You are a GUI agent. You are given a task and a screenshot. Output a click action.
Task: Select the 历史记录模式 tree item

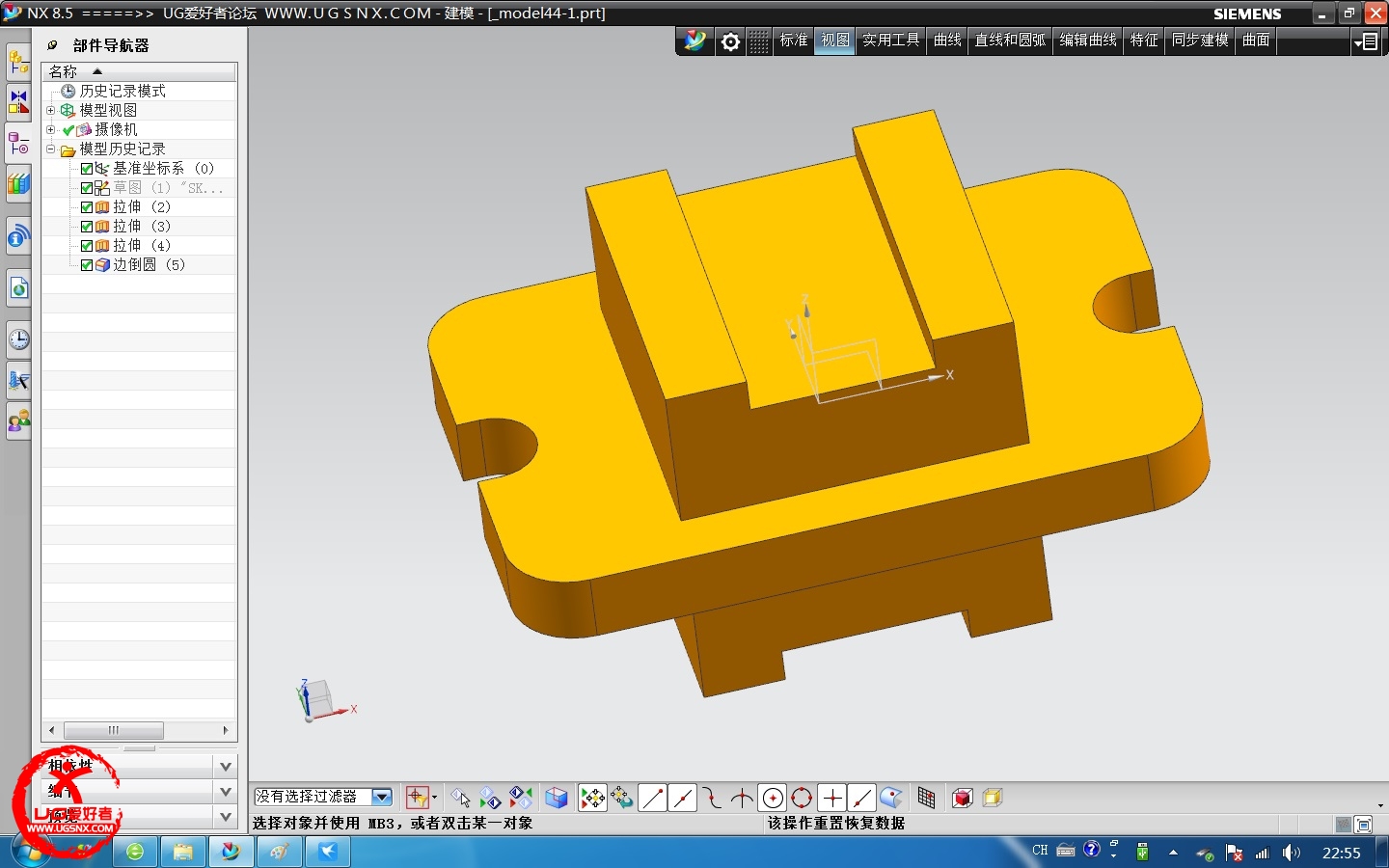coord(123,91)
